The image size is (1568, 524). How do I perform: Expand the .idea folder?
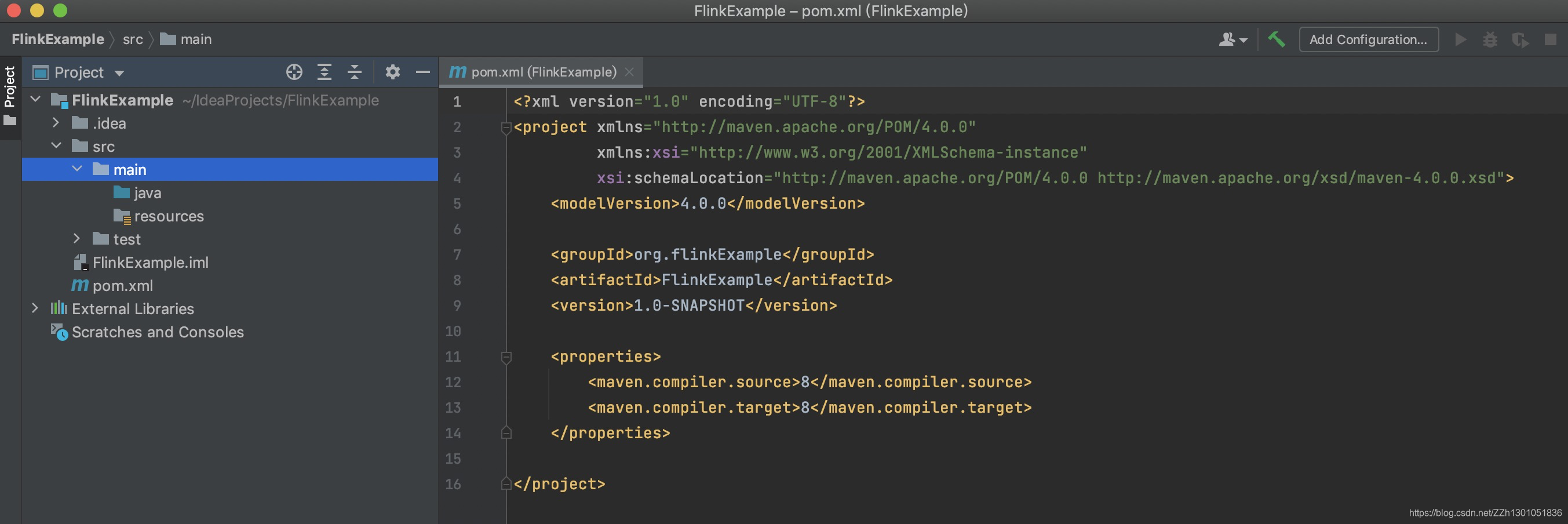(56, 123)
